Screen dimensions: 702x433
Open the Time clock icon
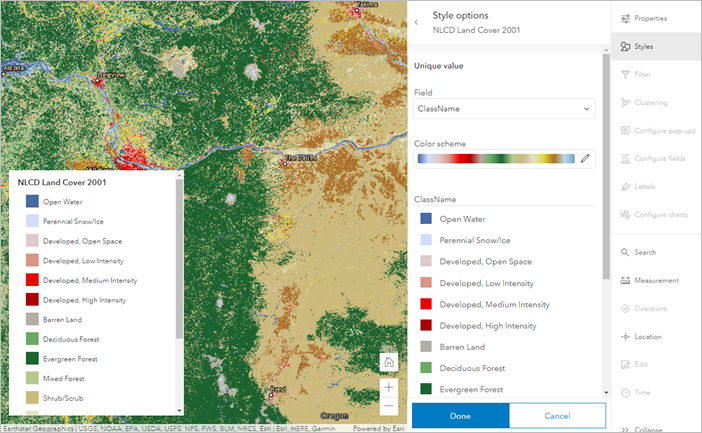(625, 393)
